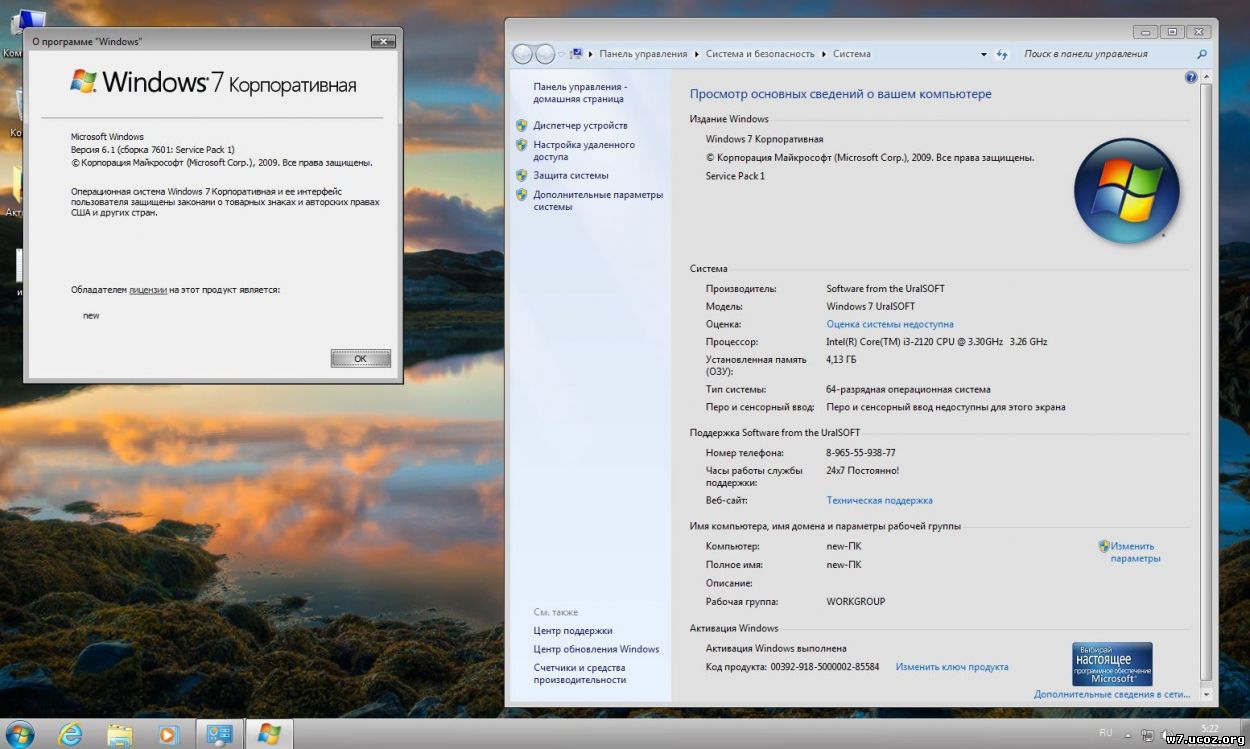The height and width of the screenshot is (749, 1250).
Task: Open Панель управления - домашняя страница
Action: tap(580, 93)
